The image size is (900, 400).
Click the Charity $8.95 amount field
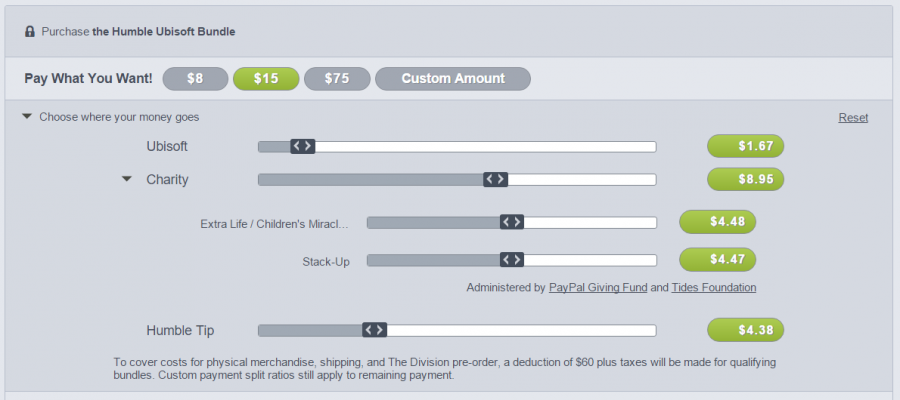[745, 180]
